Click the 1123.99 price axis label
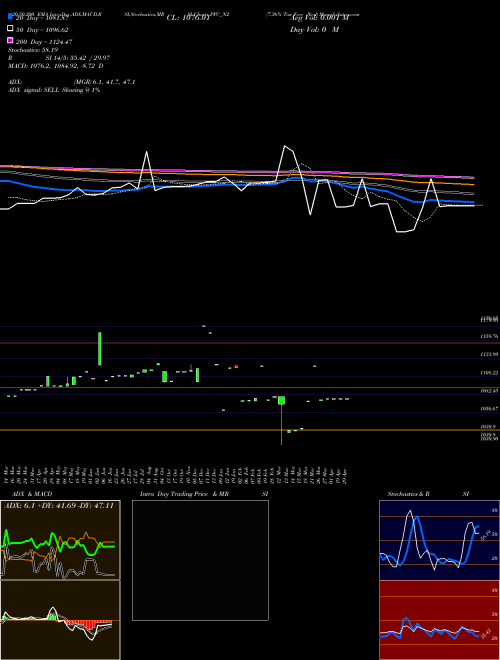Screen dimensions: 500x660 tap(489, 354)
